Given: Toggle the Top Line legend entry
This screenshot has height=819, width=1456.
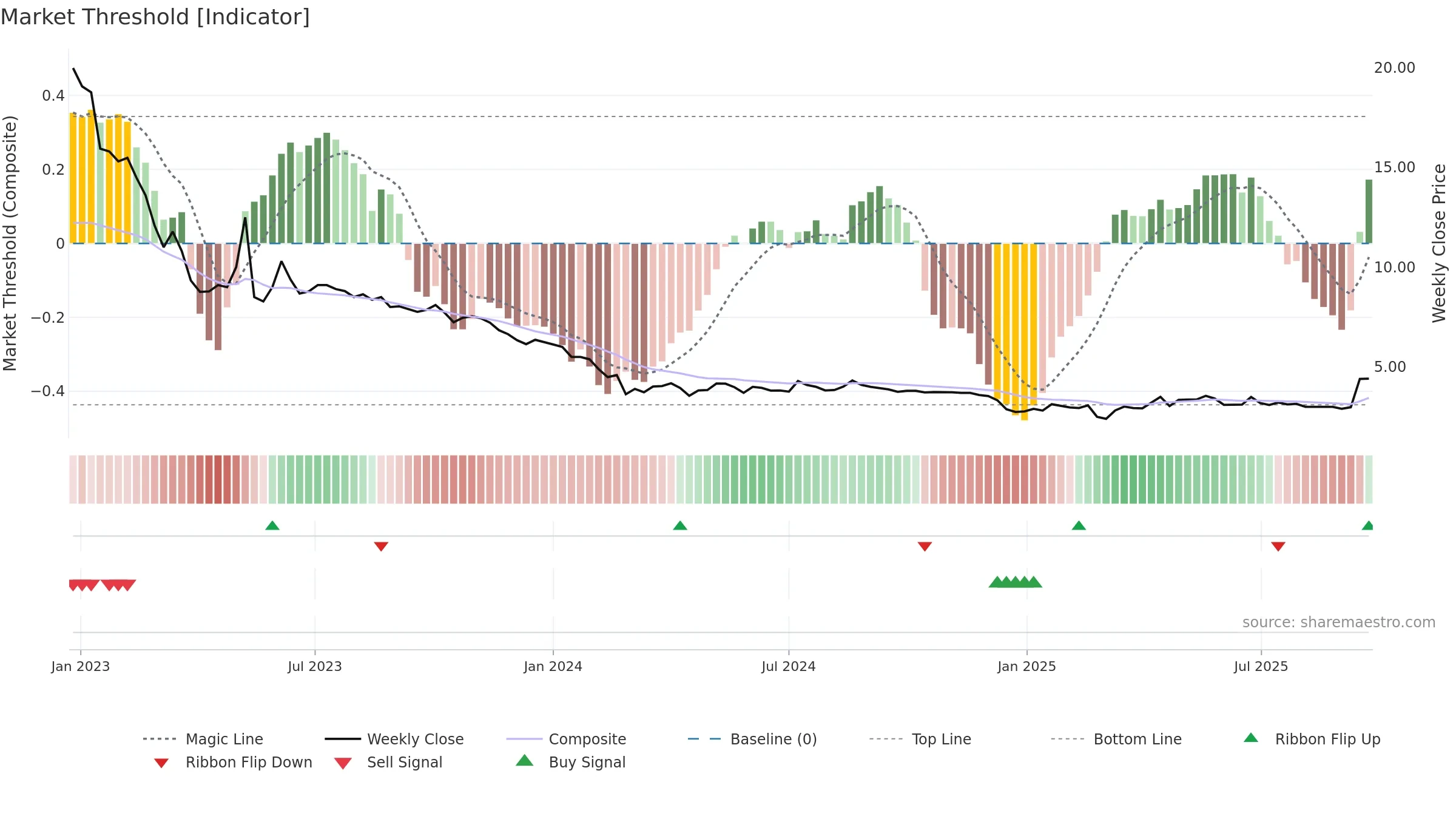Looking at the screenshot, I should pyautogui.click(x=920, y=739).
